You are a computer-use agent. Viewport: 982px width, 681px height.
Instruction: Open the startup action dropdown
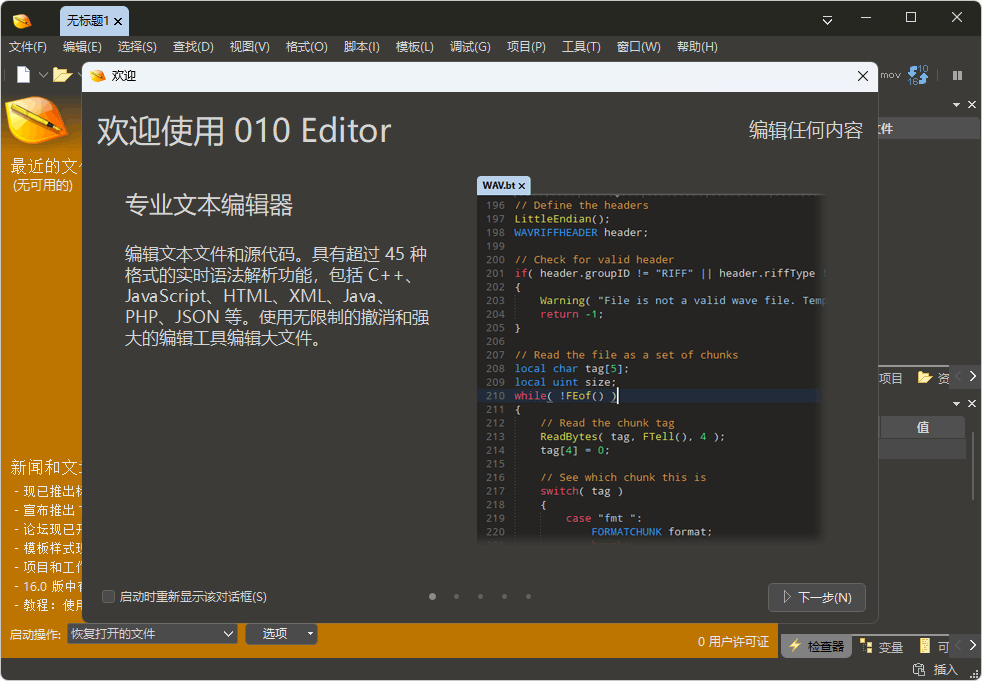[x=152, y=634]
